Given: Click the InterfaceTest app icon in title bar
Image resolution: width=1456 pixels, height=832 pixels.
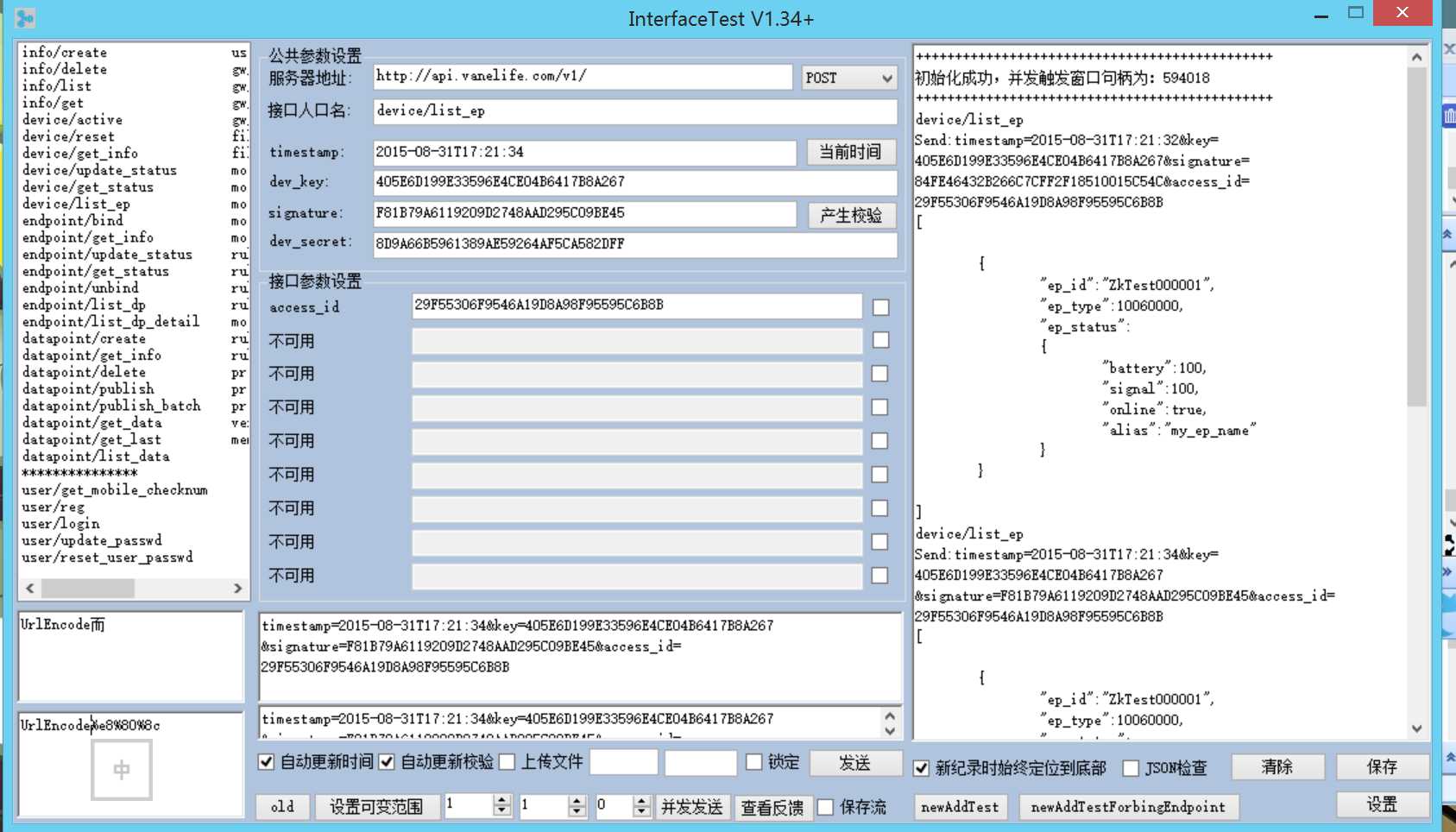Looking at the screenshot, I should point(25,17).
